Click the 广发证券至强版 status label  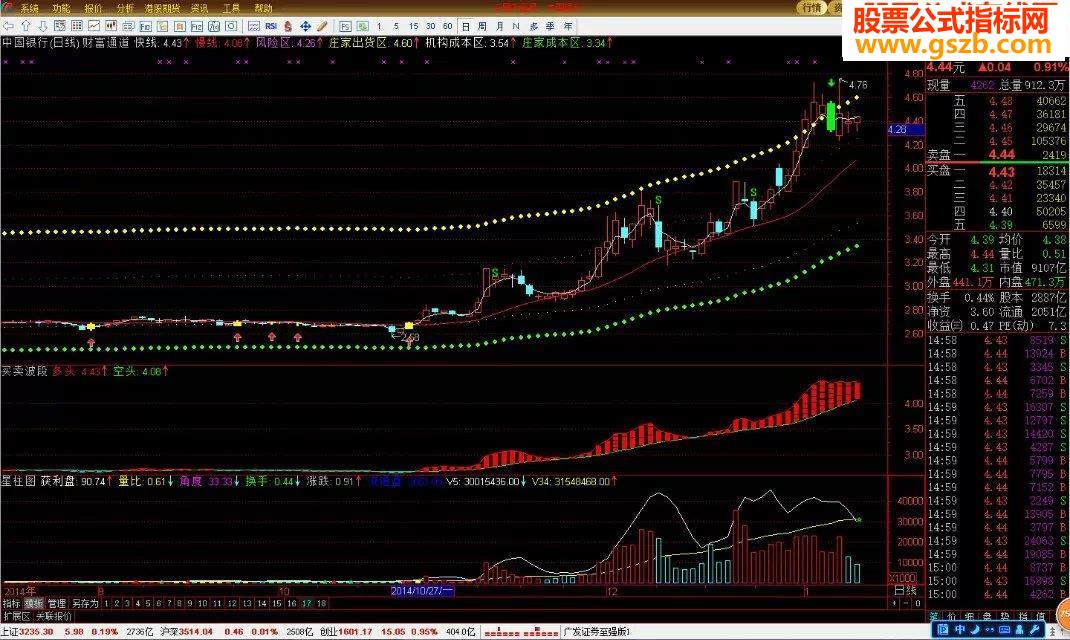coord(596,632)
